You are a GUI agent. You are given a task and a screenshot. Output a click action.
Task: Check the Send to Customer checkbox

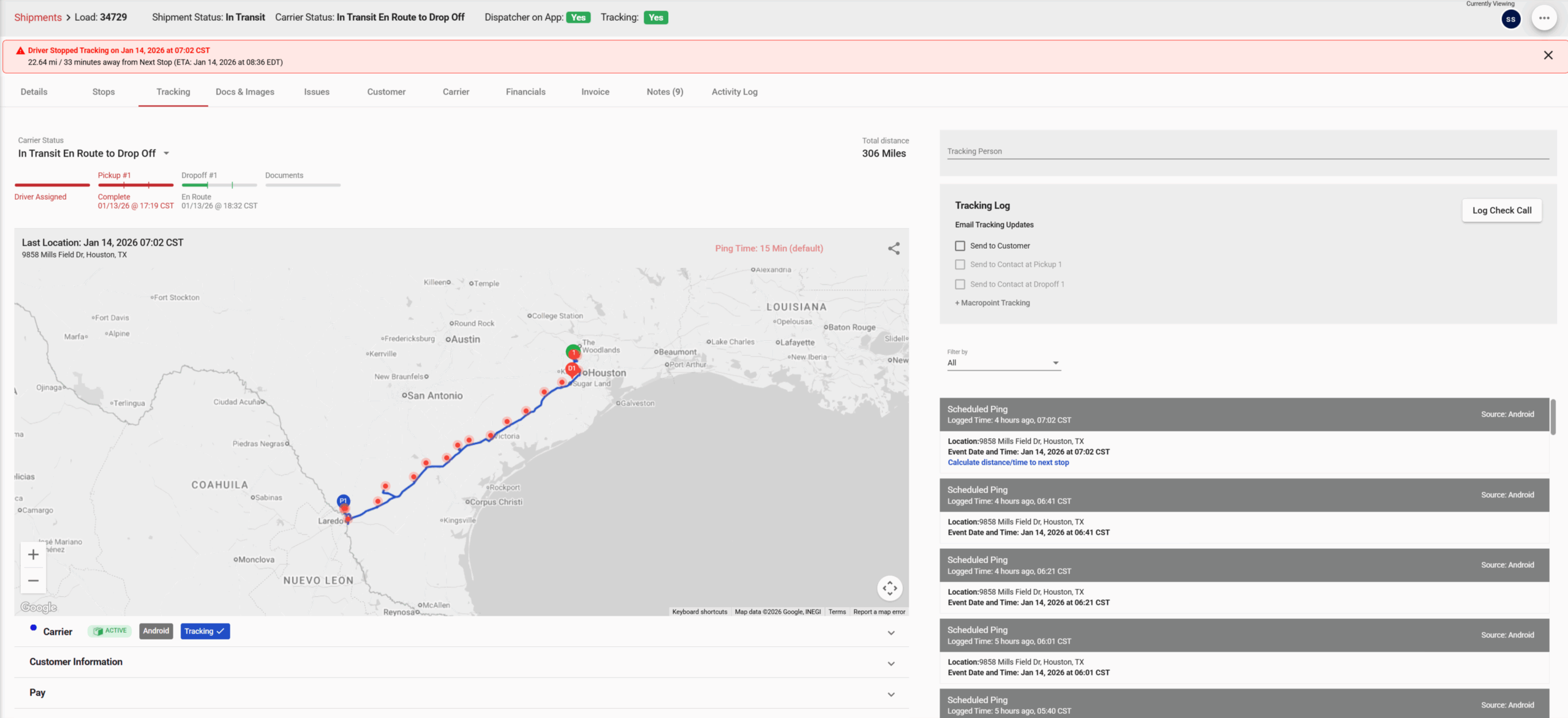960,246
